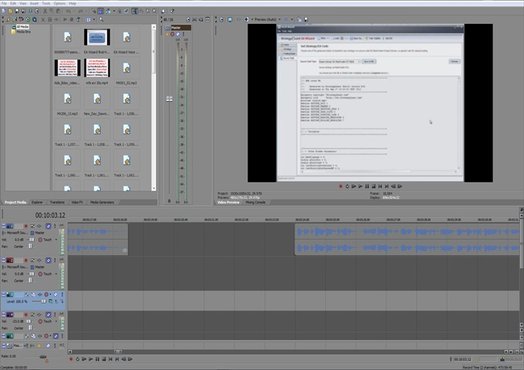The image size is (524, 370).
Task: Click Pause under the video preview
Action: coord(367,187)
